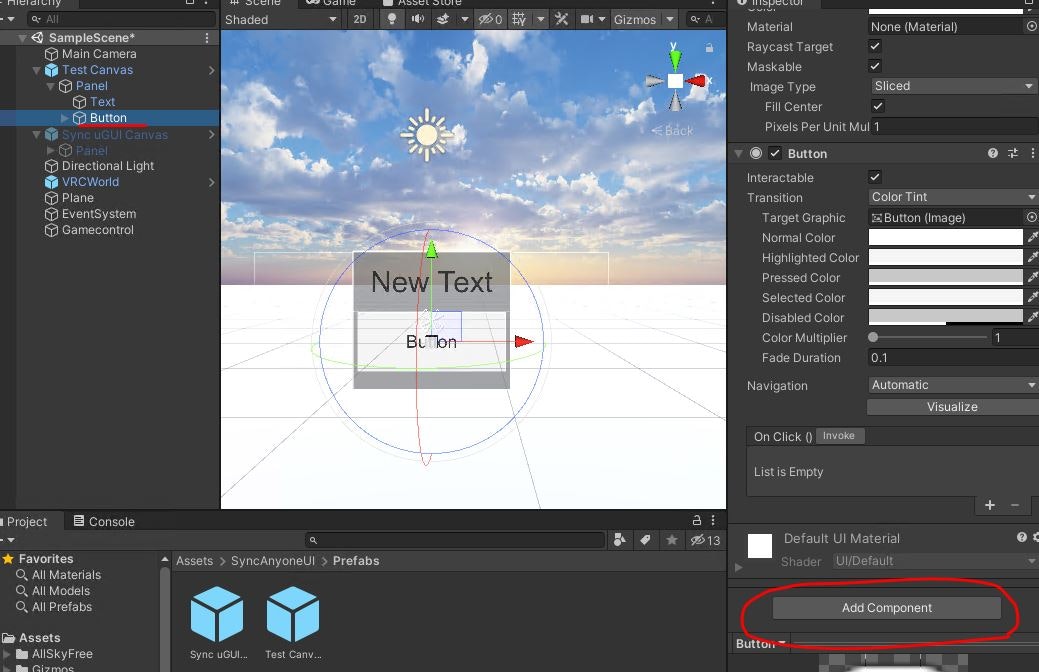Toggle hidden objects visibility counter in Scene
1039x672 pixels.
491,19
